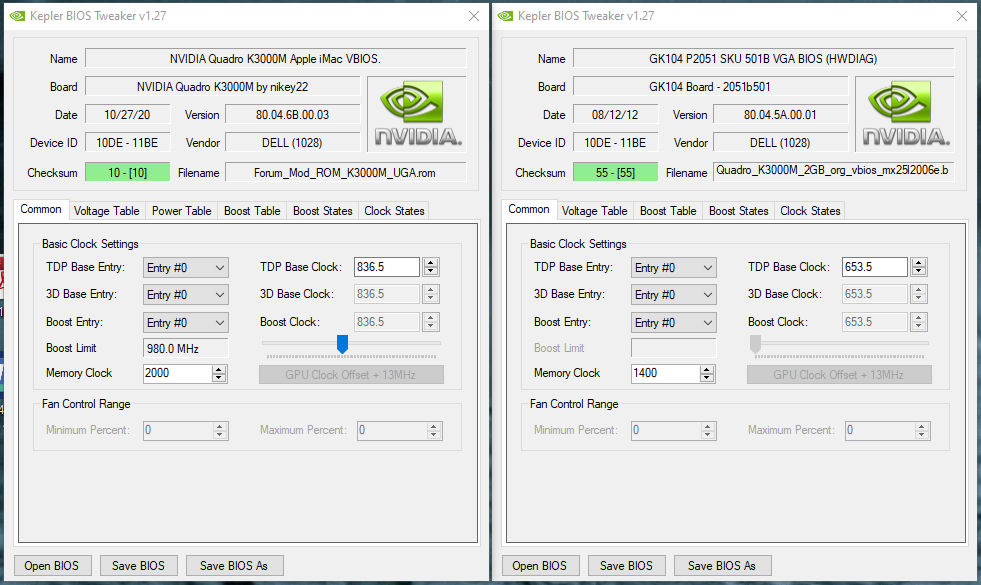Click date 08/12/12 in right window
This screenshot has height=585, width=981.
(x=616, y=114)
